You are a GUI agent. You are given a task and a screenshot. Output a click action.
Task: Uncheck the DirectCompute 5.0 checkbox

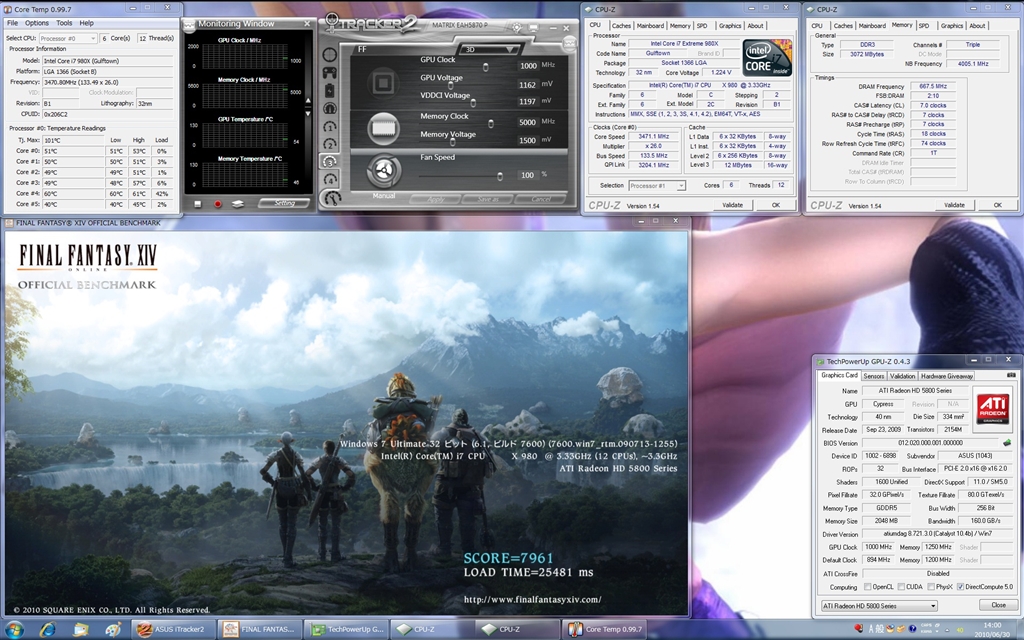[x=961, y=587]
